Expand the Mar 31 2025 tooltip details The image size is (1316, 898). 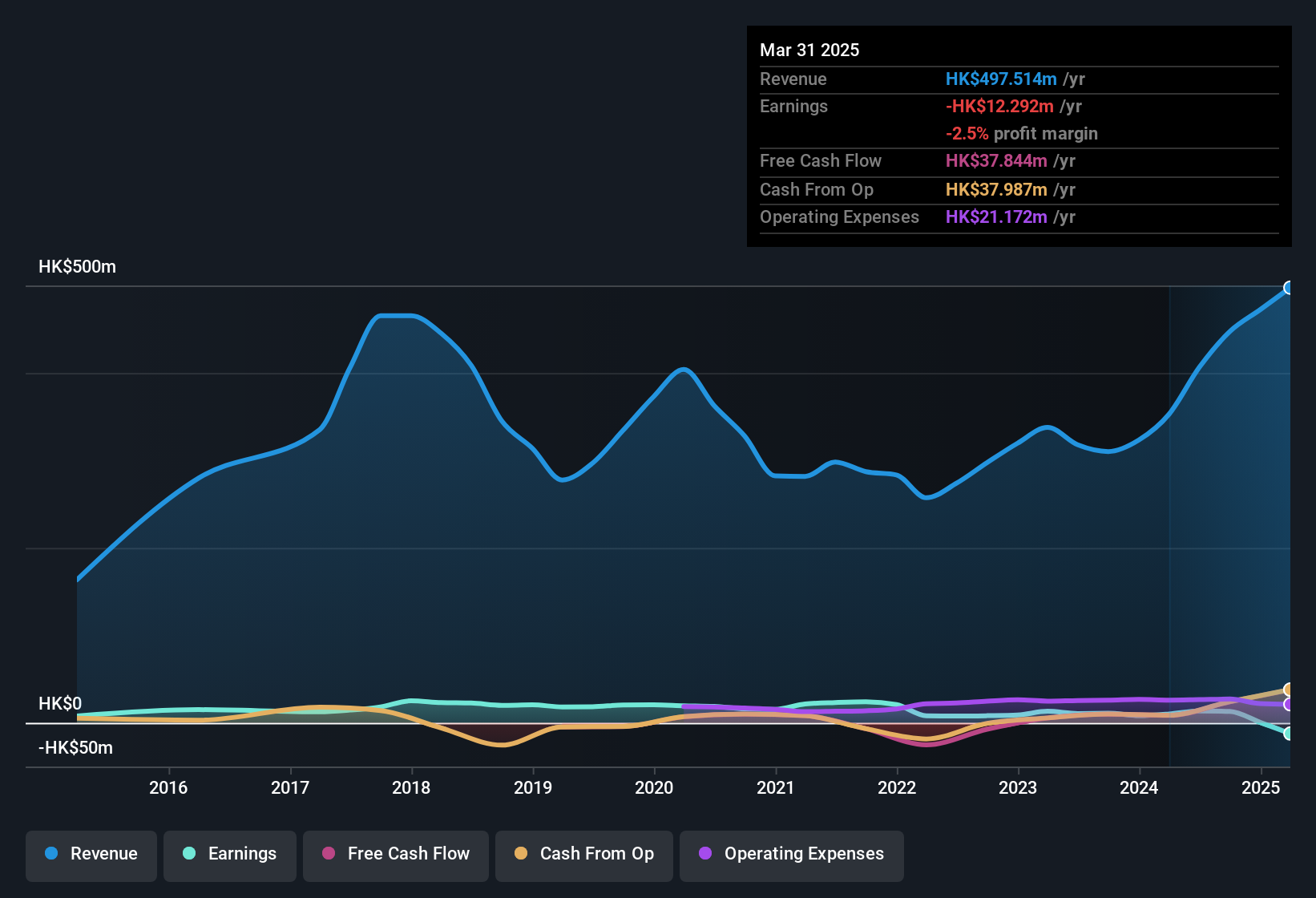point(809,50)
